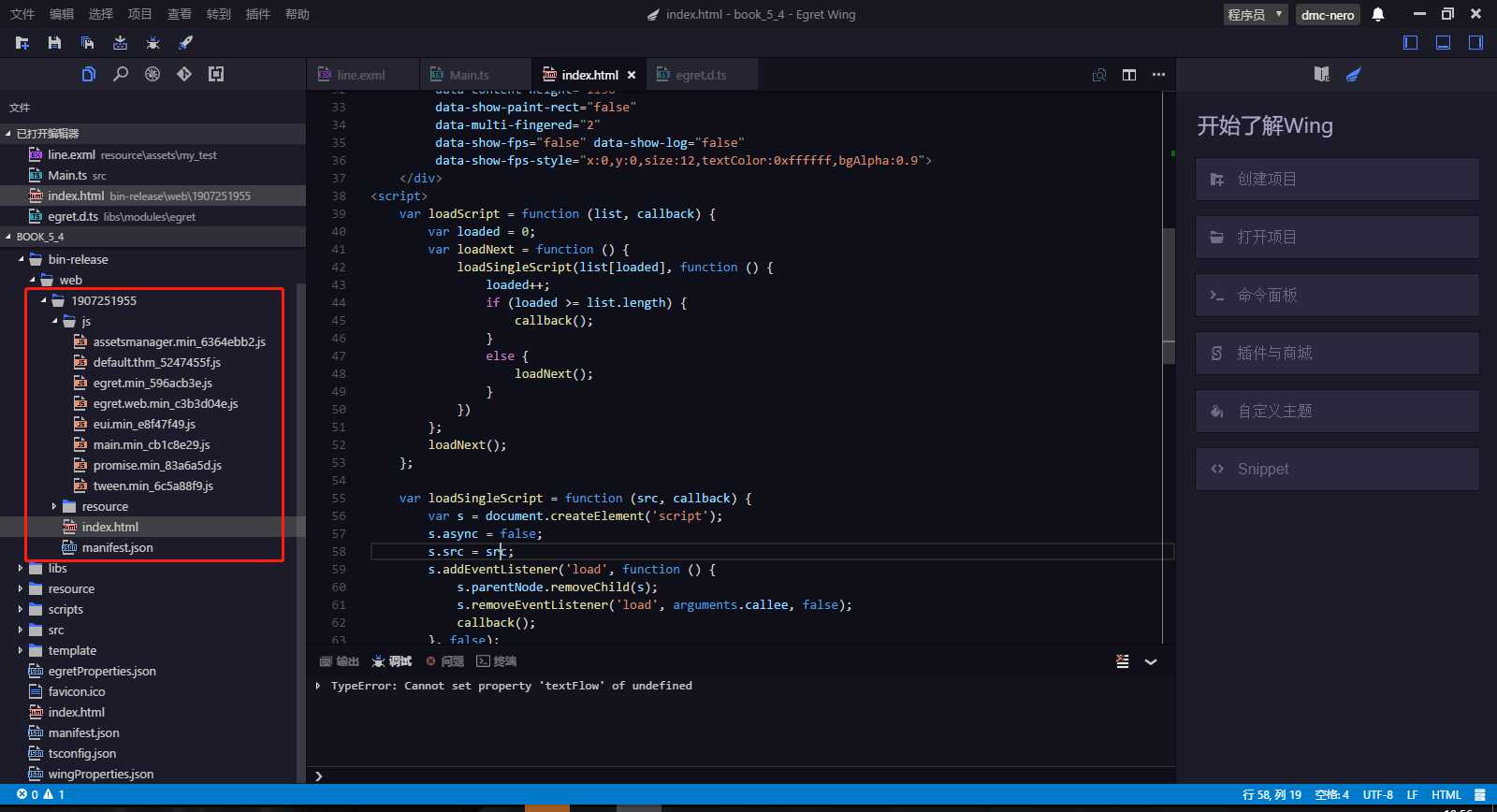The width and height of the screenshot is (1497, 812).
Task: Open the editor more actions ellipsis
Action: coord(1158,75)
